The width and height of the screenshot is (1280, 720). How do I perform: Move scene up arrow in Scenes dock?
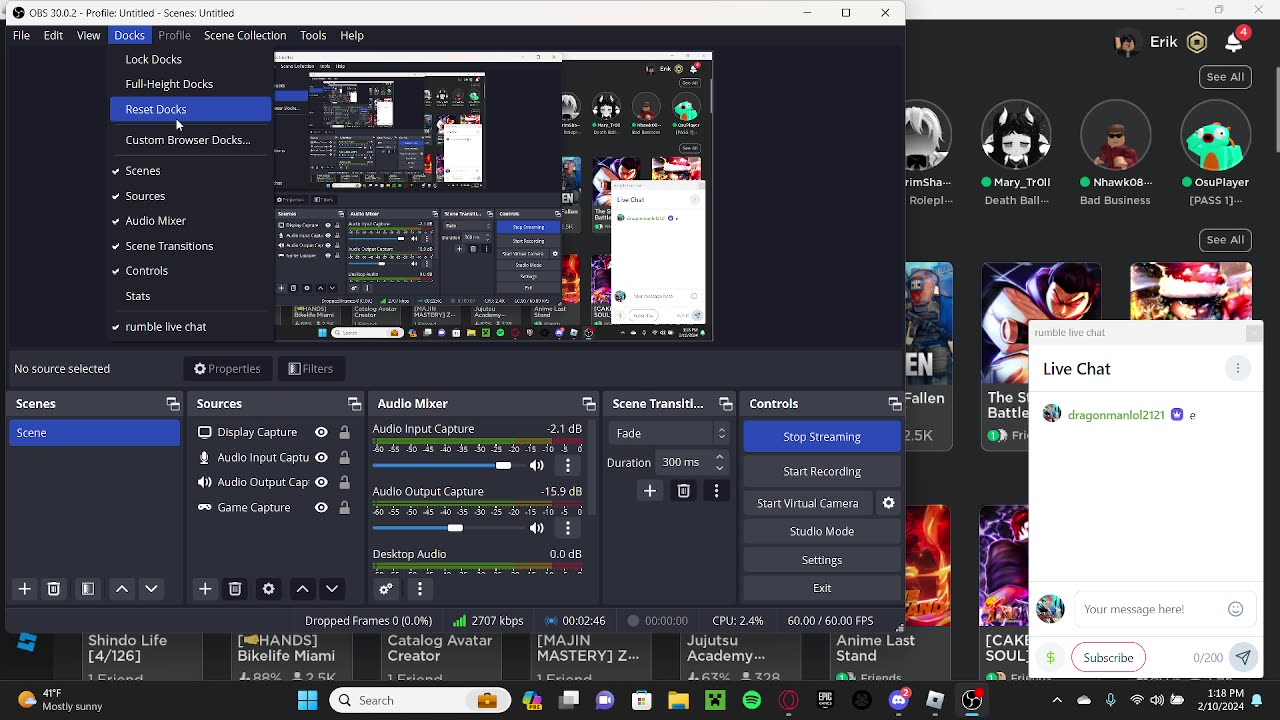122,589
